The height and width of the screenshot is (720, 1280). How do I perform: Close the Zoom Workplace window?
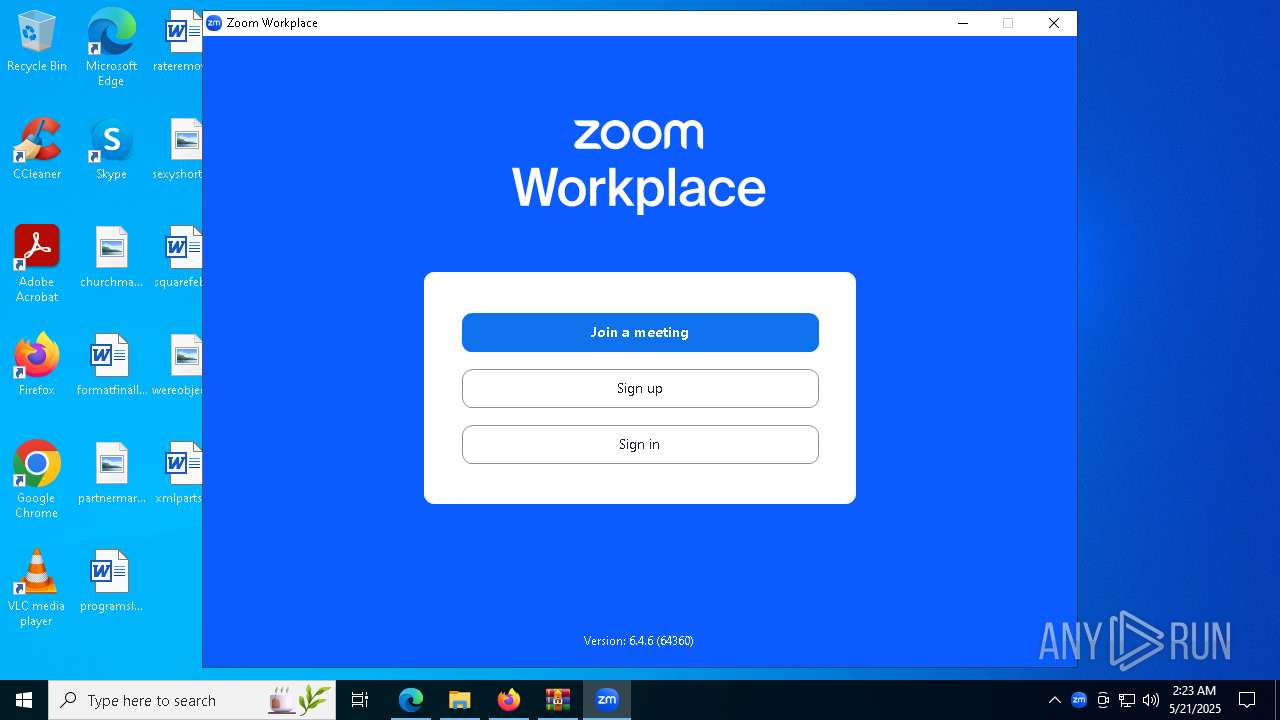pyautogui.click(x=1054, y=23)
